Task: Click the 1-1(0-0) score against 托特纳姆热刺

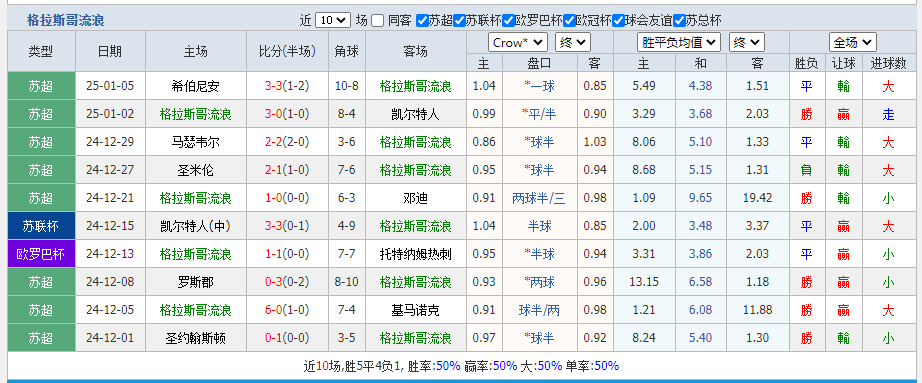Action: (287, 254)
